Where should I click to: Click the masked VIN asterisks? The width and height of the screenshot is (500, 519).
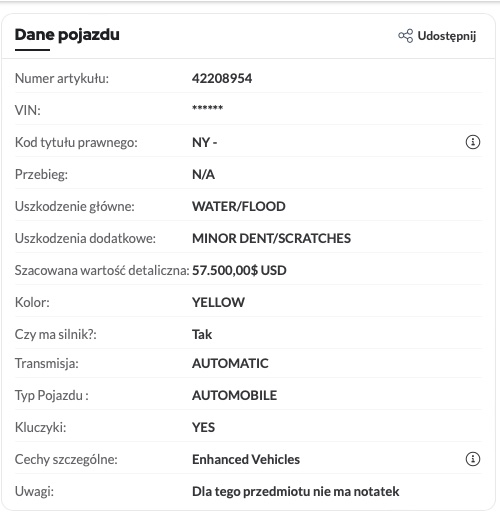click(207, 108)
